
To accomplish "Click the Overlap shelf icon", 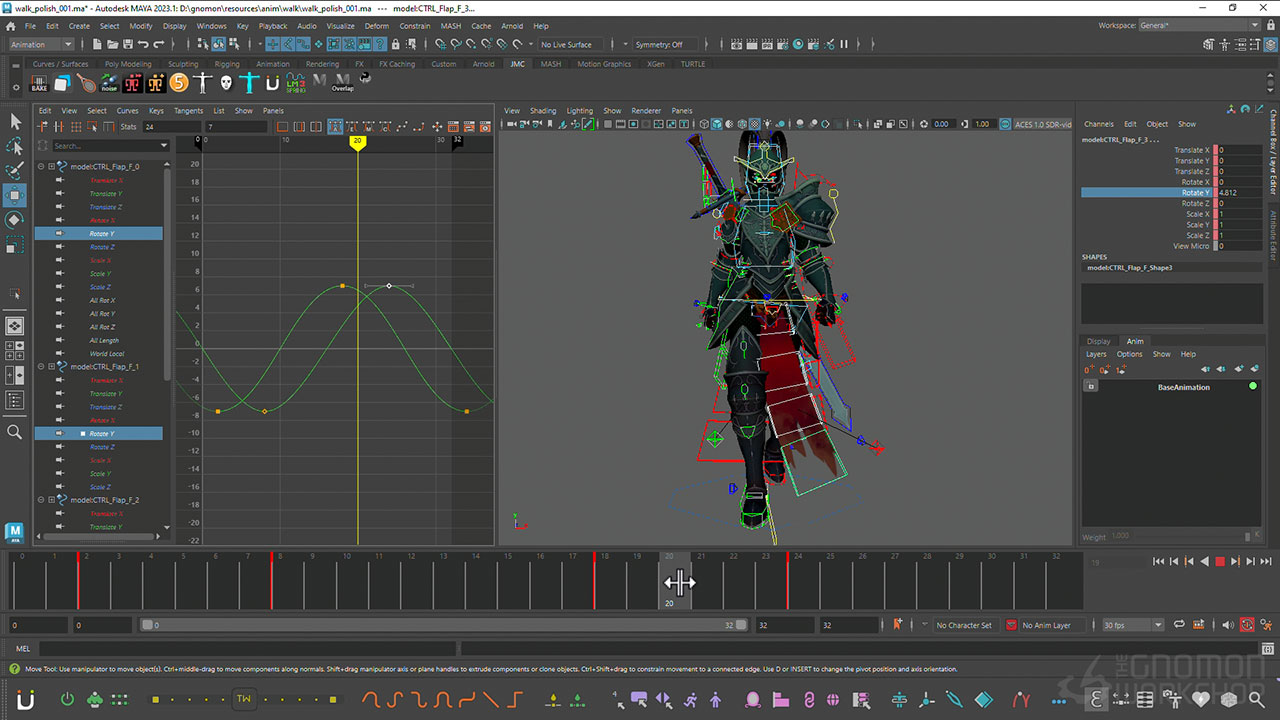I will 342,83.
